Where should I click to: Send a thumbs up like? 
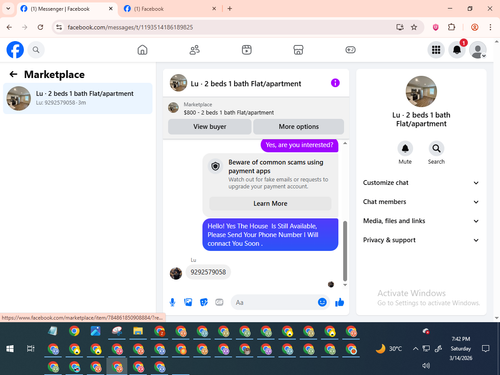point(340,302)
